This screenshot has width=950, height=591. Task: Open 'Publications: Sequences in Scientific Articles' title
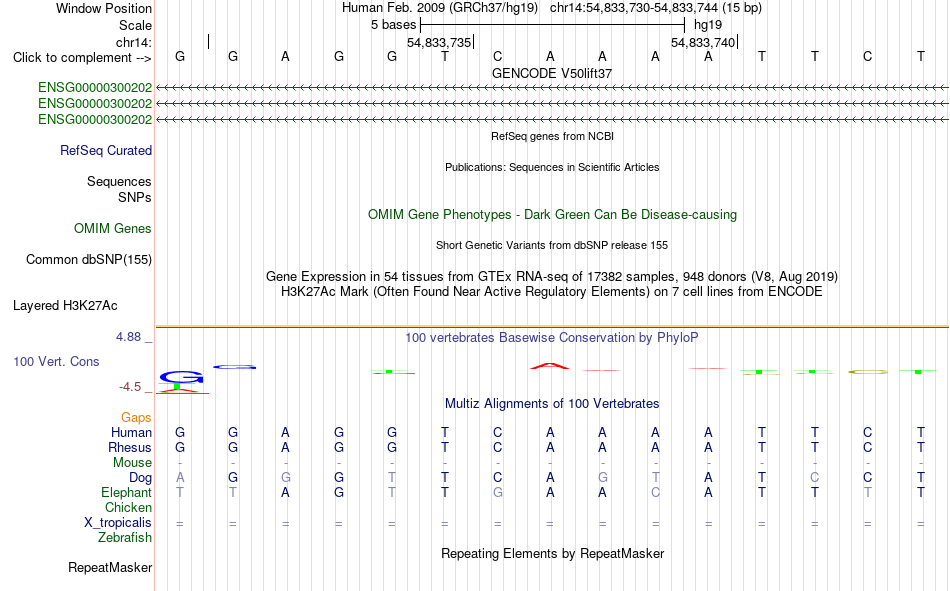[552, 167]
